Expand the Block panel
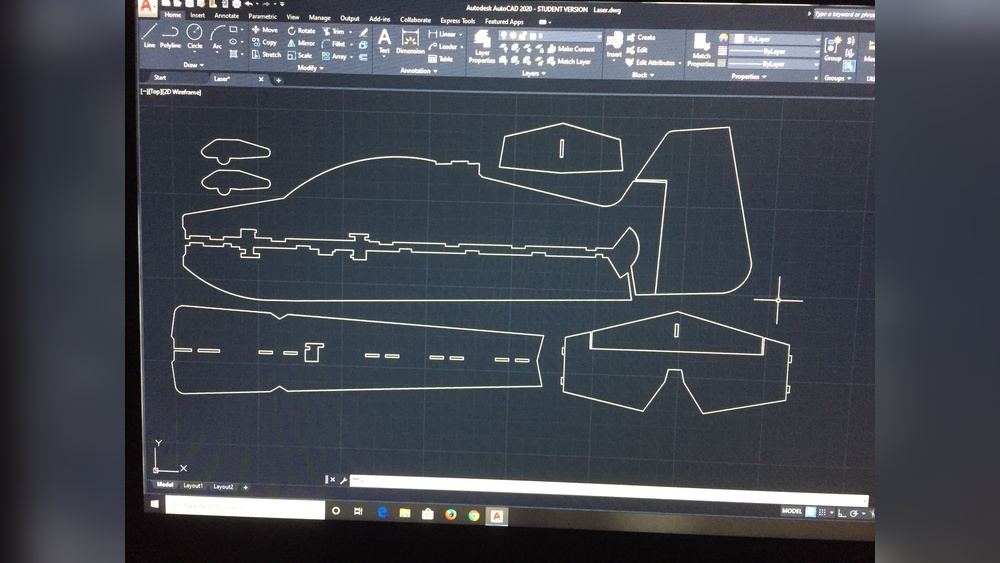 pyautogui.click(x=642, y=75)
